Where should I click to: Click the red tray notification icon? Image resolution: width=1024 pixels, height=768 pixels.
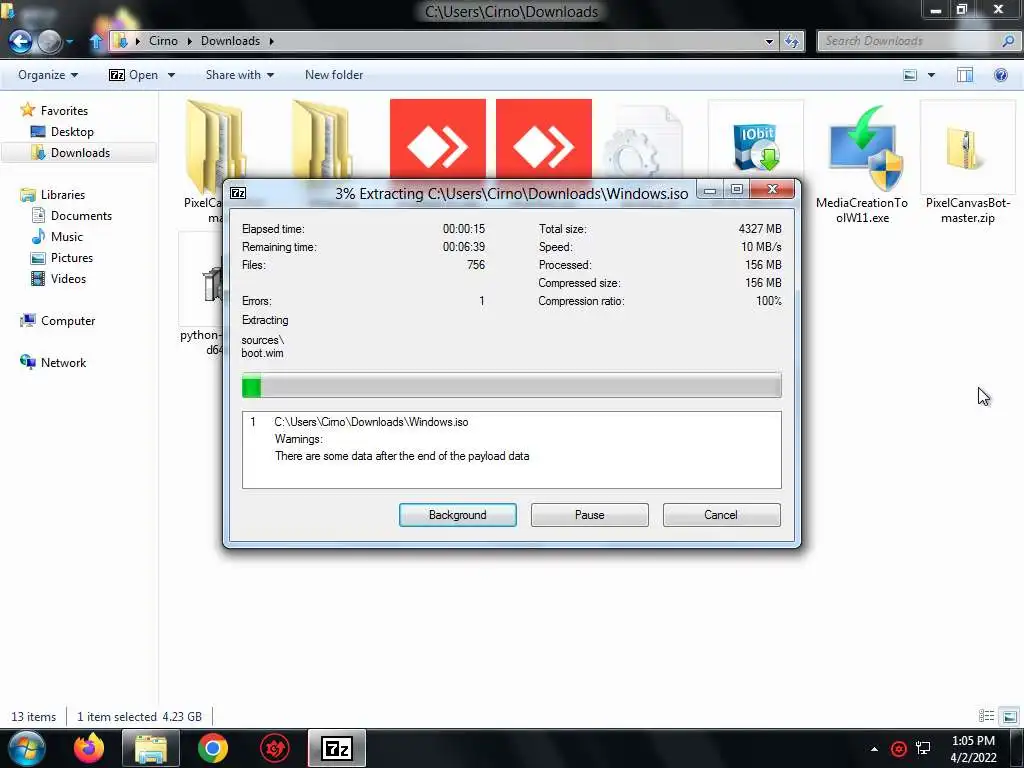click(x=899, y=748)
